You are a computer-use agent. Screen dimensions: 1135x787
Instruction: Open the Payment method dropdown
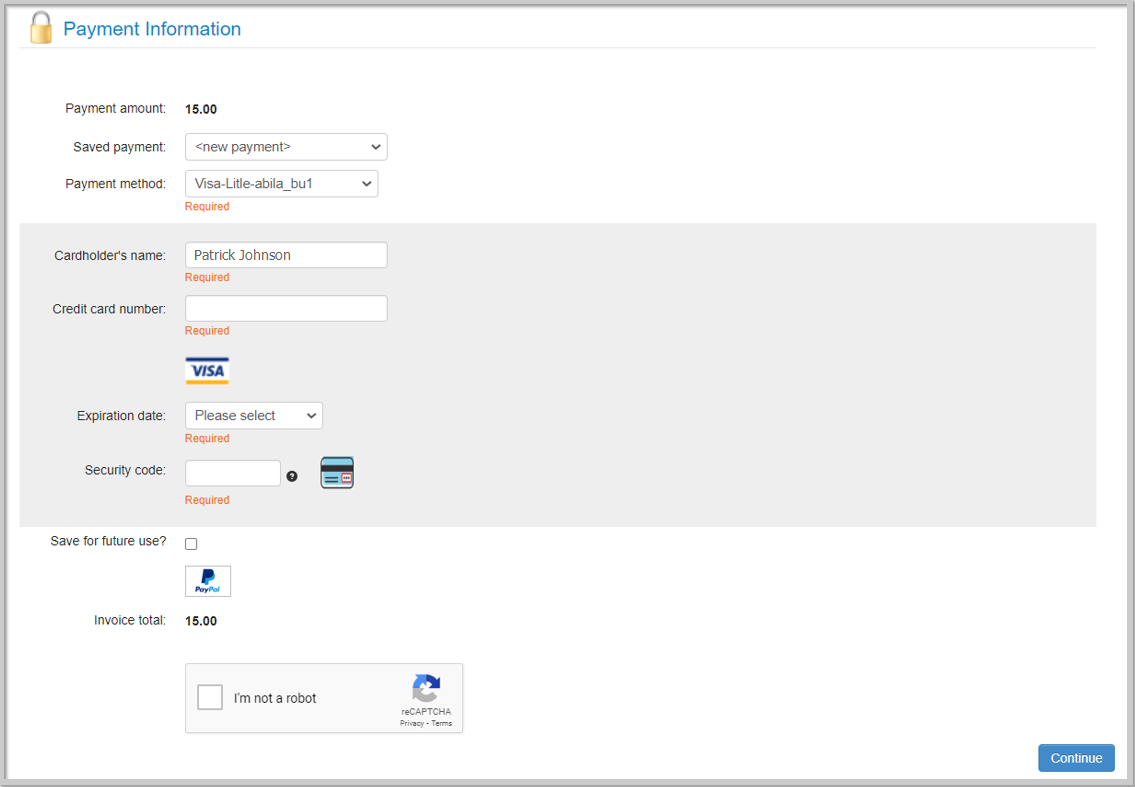281,183
